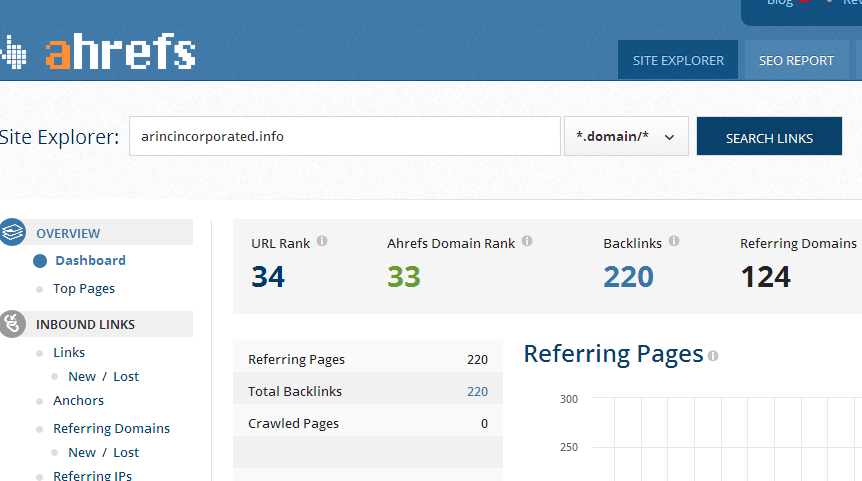
Task: Click the Overview layers icon
Action: (x=12, y=232)
